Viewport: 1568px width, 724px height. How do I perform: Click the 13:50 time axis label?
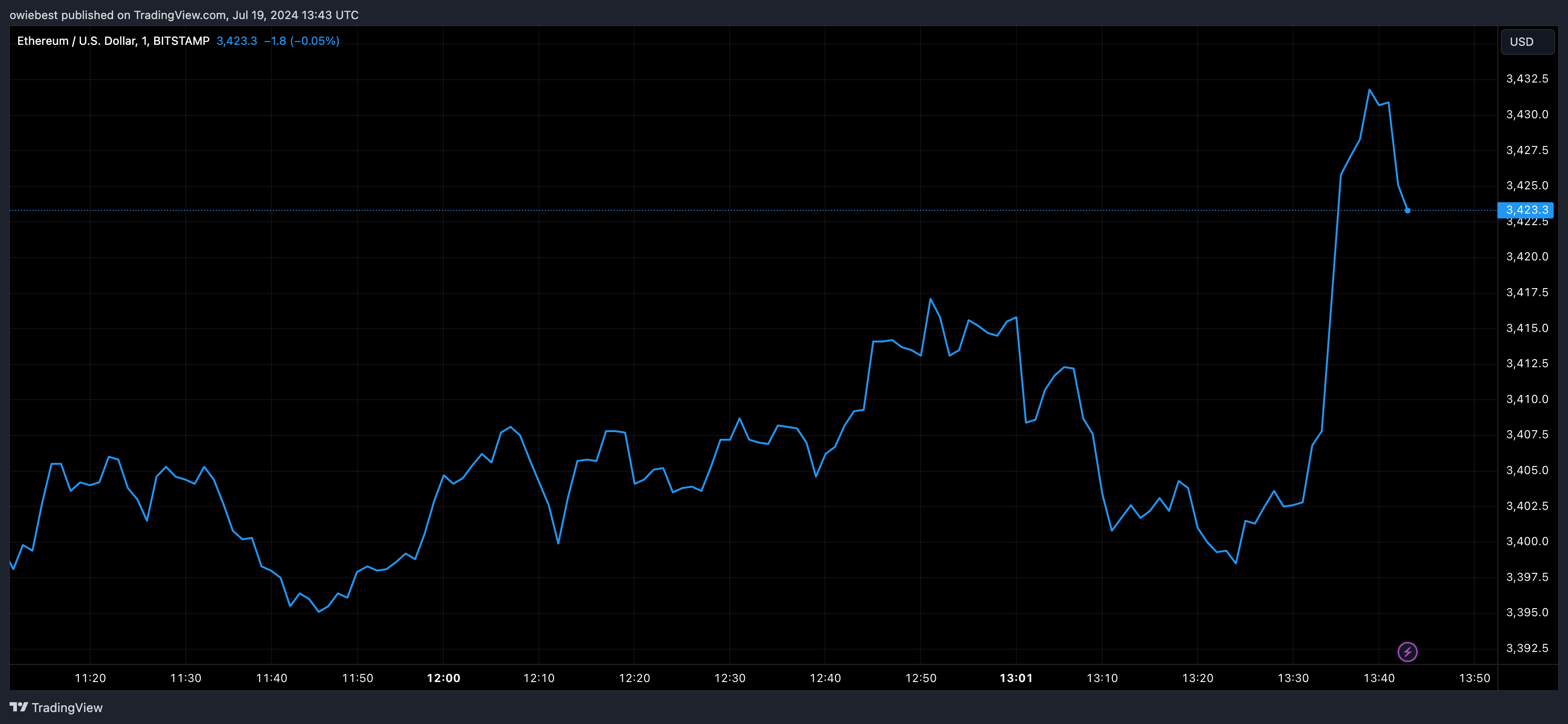(1474, 678)
